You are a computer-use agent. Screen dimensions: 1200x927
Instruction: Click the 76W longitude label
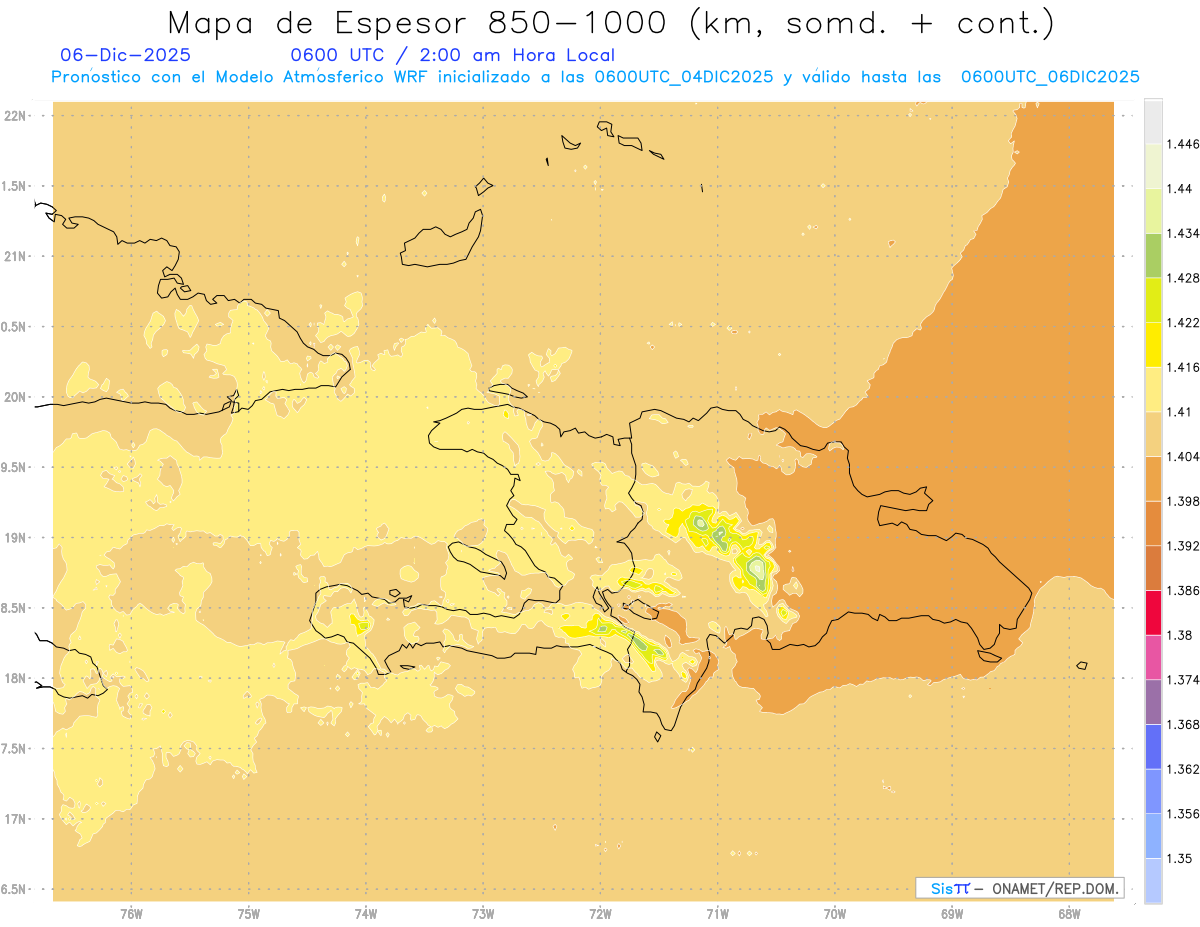pos(131,913)
